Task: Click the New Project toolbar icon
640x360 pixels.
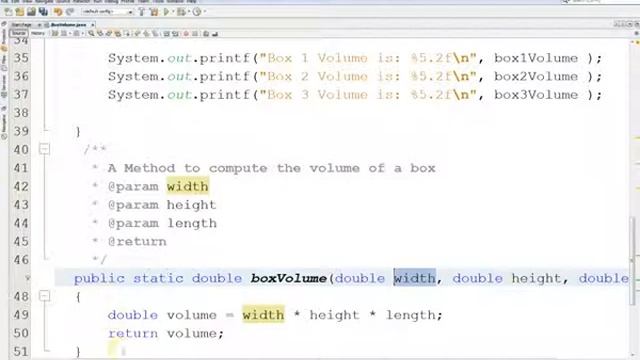Action: (x=19, y=12)
